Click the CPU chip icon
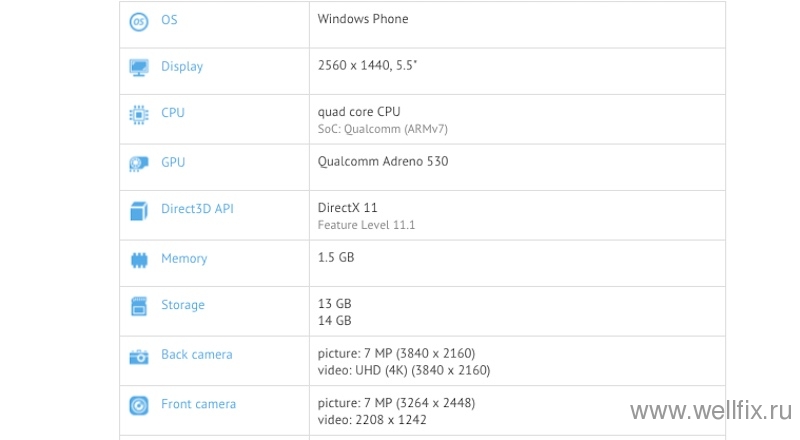This screenshot has width=800, height=440. click(139, 115)
